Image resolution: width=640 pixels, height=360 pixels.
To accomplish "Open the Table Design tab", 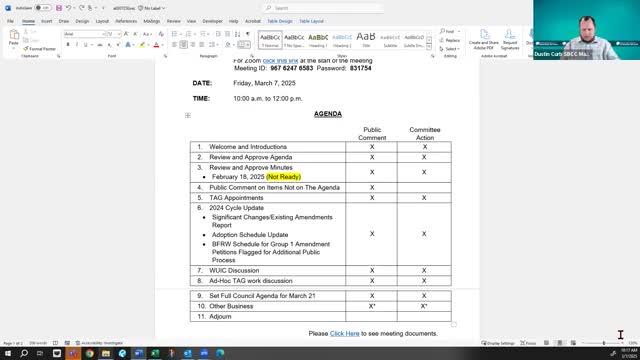I will (x=280, y=21).
